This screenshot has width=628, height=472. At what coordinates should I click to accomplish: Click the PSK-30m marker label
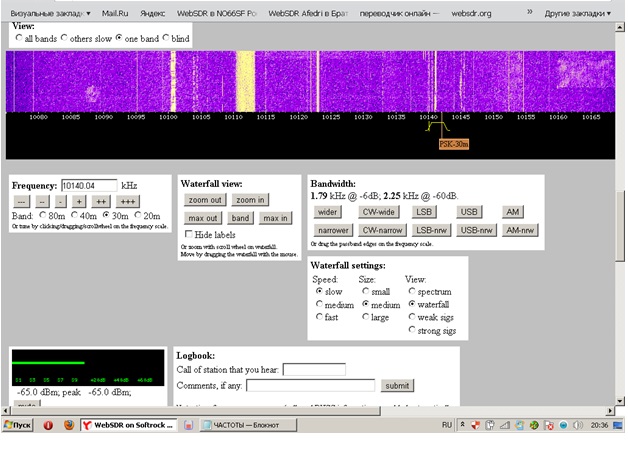(x=453, y=144)
